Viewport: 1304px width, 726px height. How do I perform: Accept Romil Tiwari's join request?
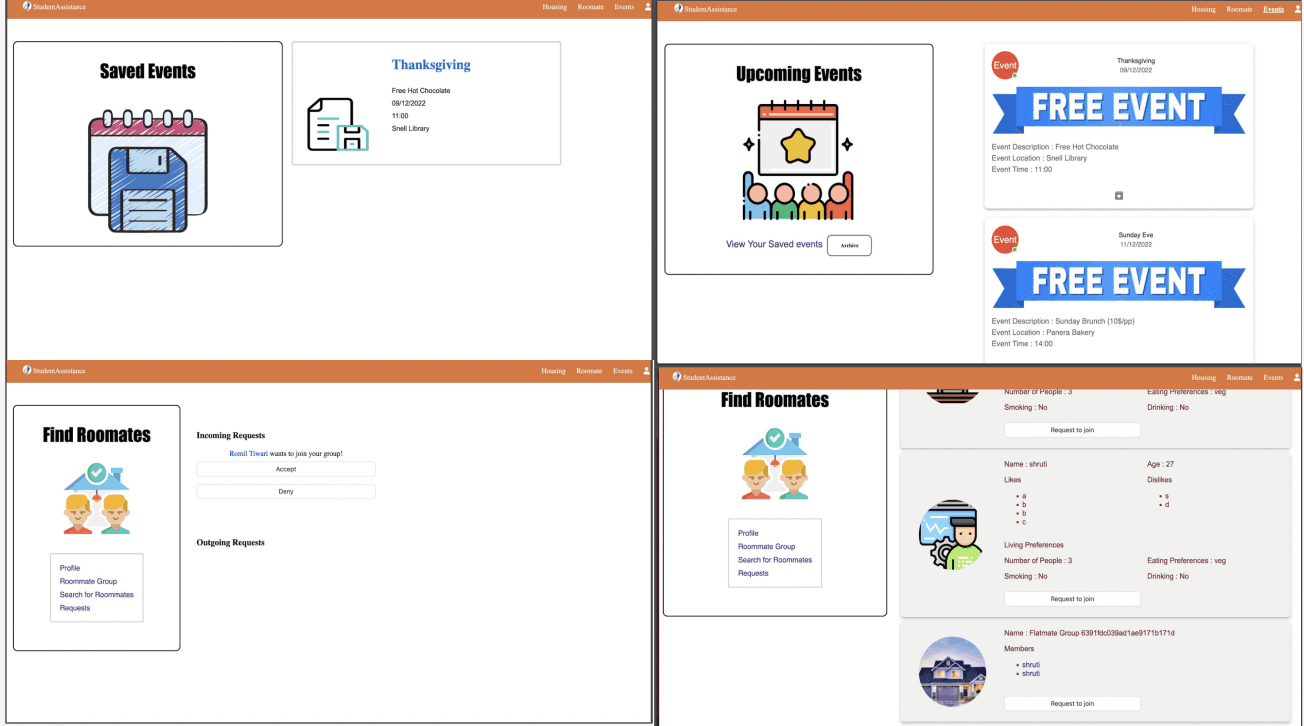[286, 469]
